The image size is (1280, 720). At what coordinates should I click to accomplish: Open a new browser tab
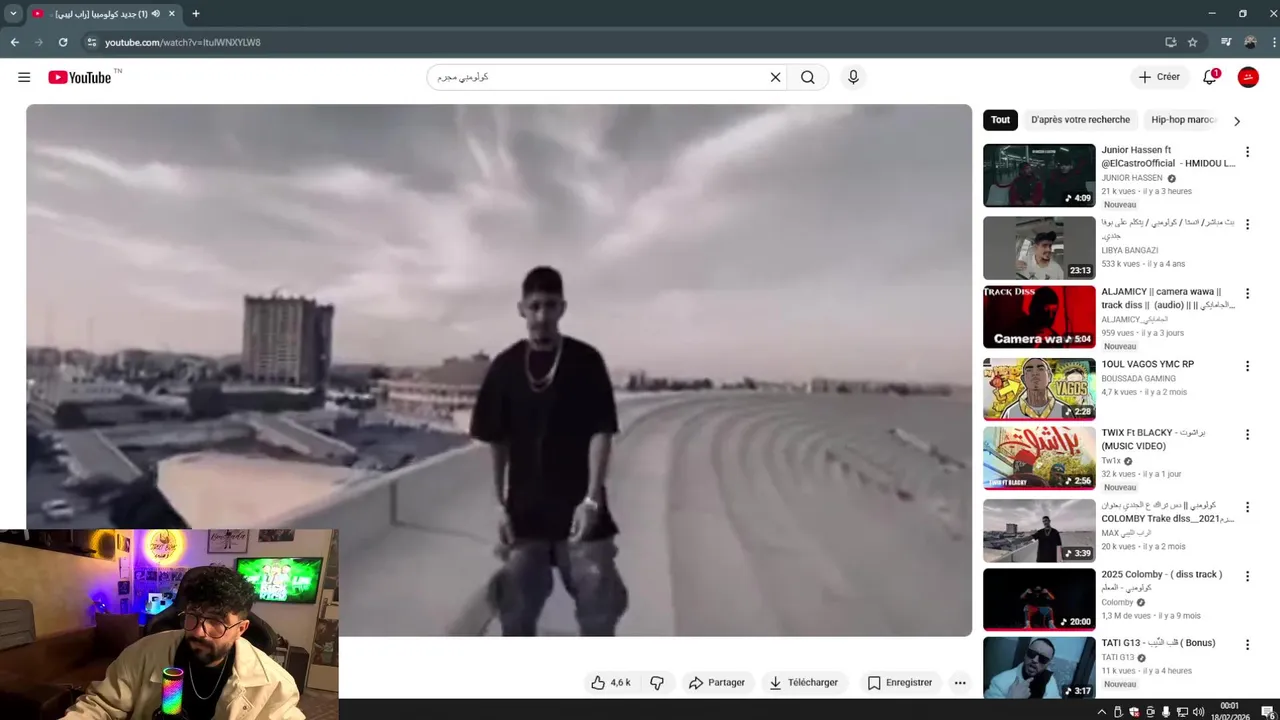point(196,14)
